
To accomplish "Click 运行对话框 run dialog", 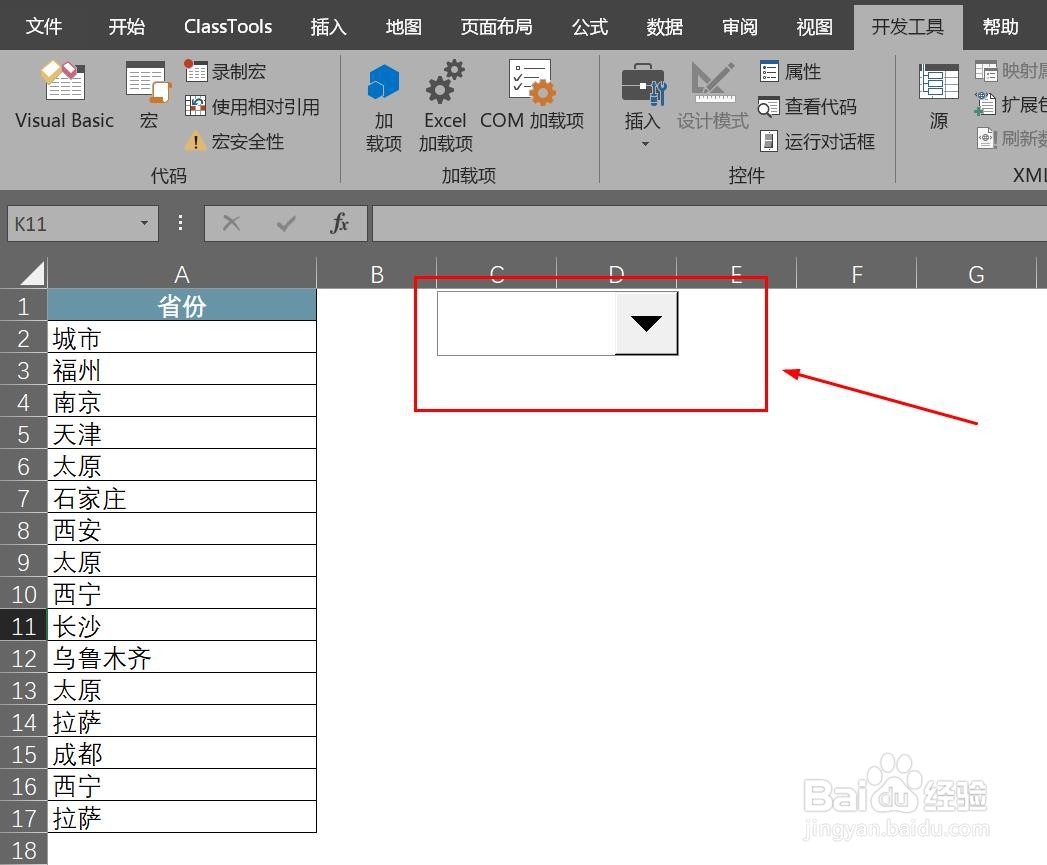I will pos(817,142).
